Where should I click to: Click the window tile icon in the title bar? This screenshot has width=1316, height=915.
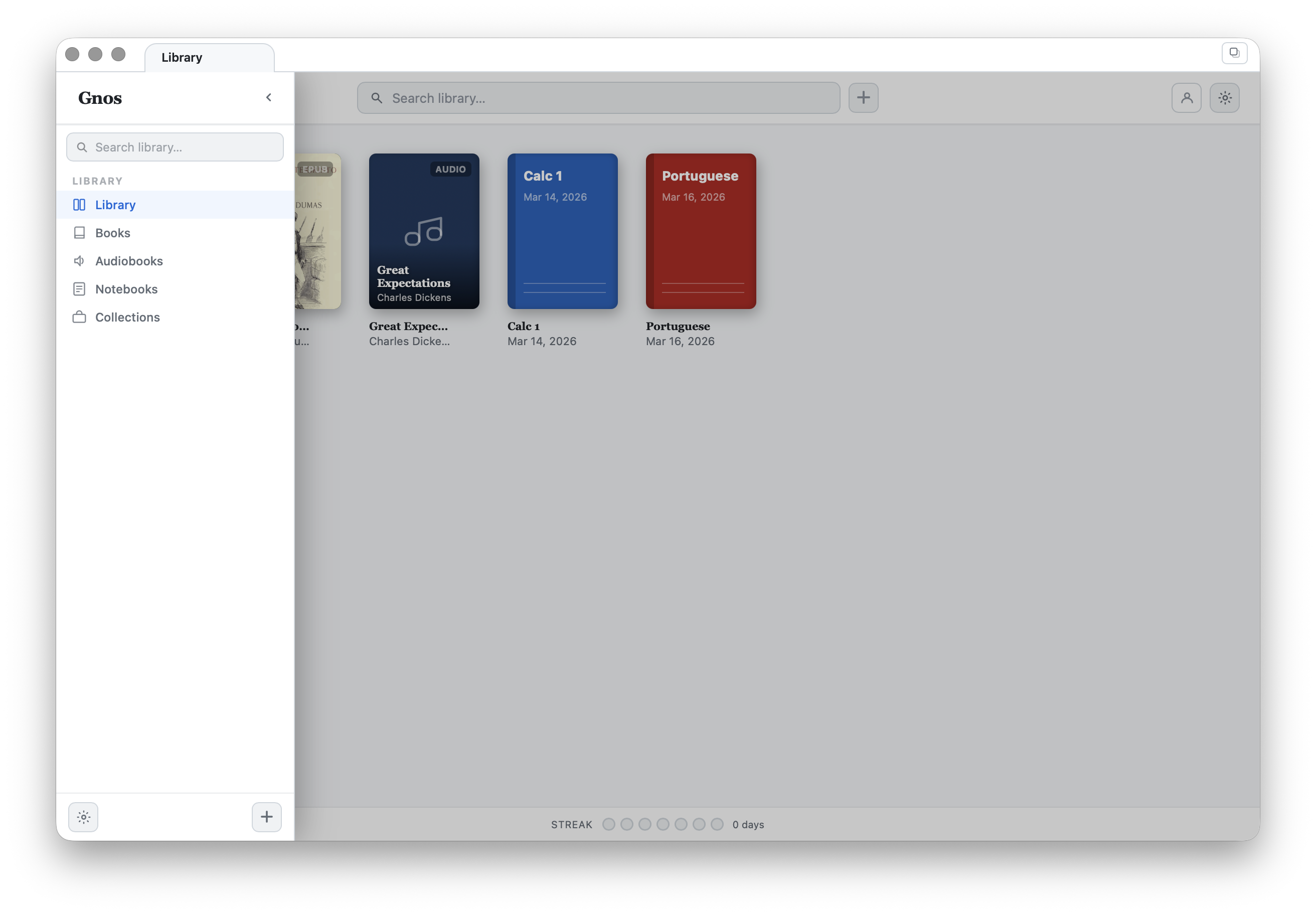pos(1234,53)
